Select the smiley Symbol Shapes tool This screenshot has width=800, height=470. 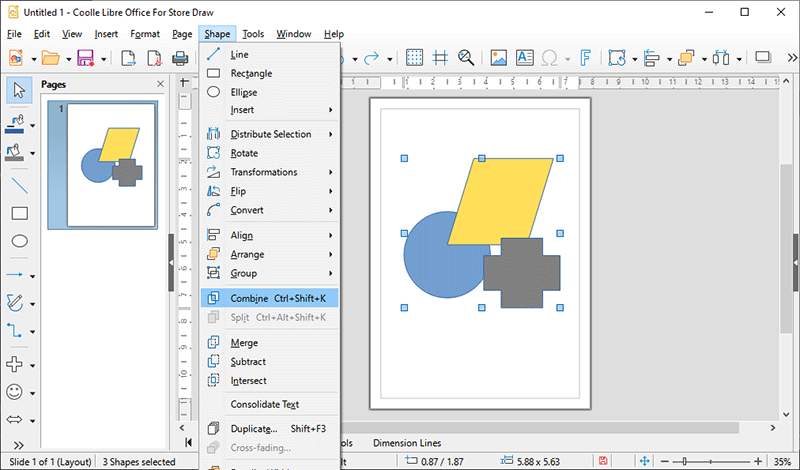[15, 391]
